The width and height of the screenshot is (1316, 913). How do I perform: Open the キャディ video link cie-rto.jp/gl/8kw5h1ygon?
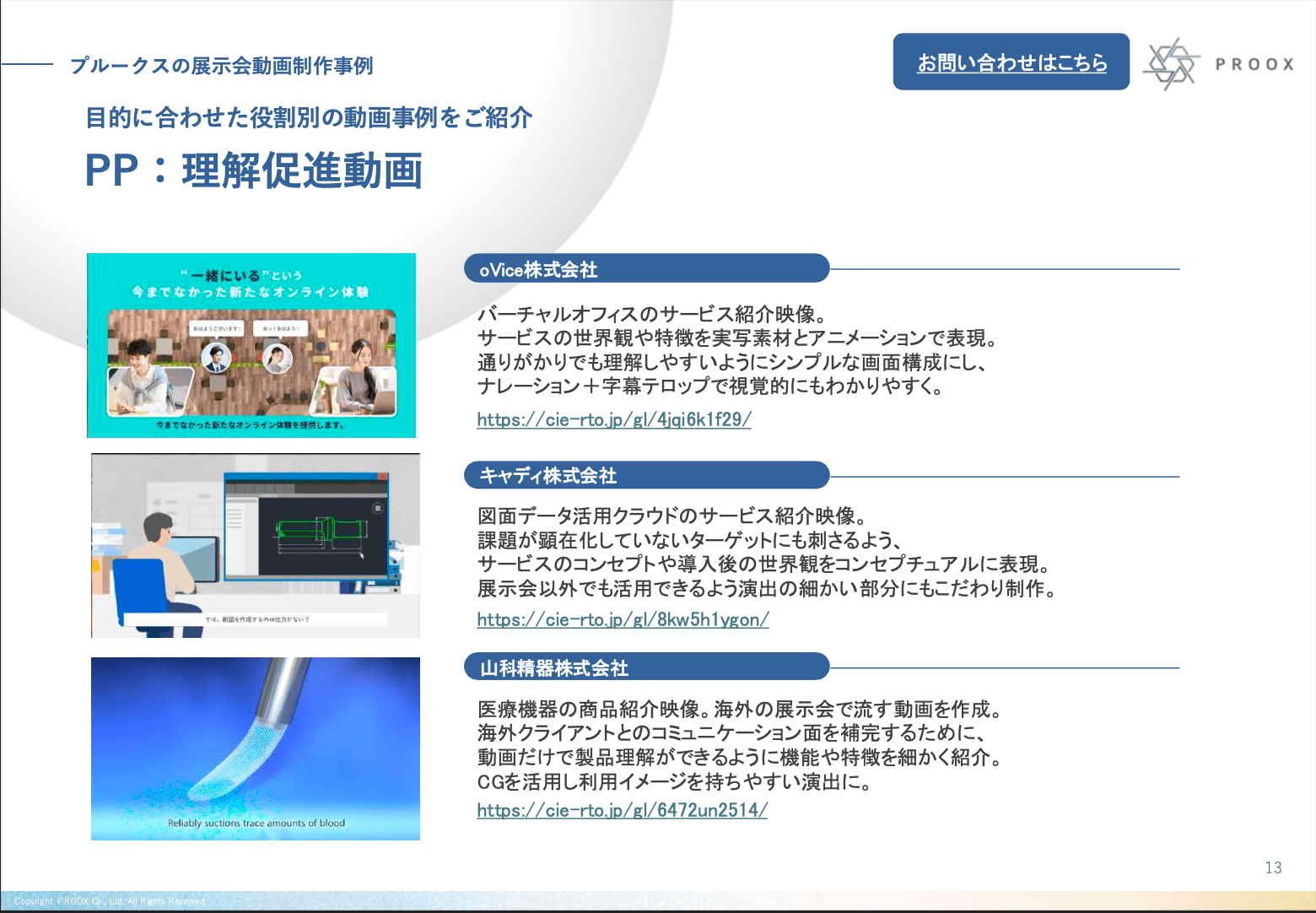[623, 619]
